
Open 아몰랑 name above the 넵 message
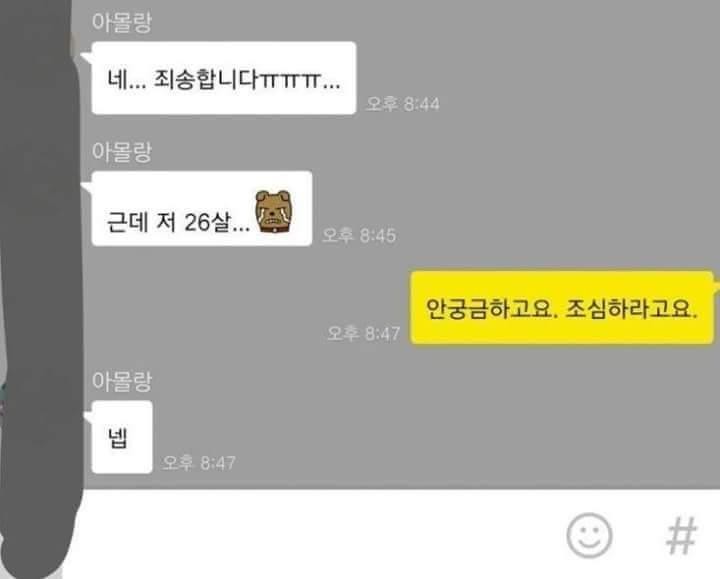click(x=122, y=381)
